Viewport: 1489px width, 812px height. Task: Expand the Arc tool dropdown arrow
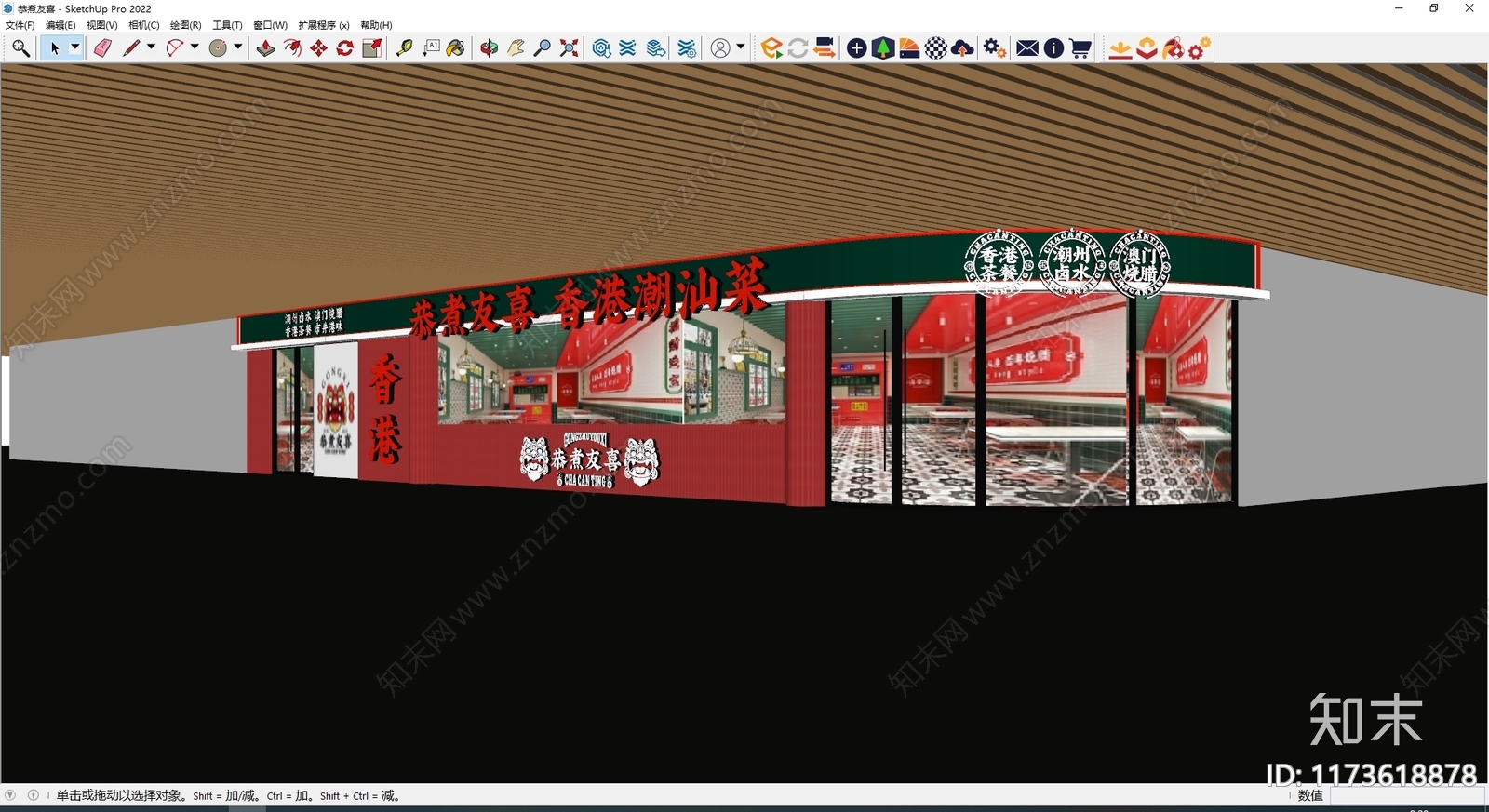pyautogui.click(x=195, y=47)
